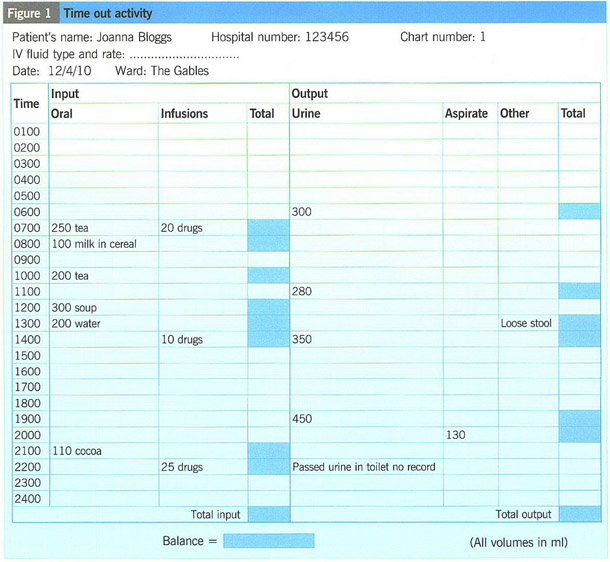Click the Aspirate column header
Viewport: 610px width, 562px height.
pos(466,114)
